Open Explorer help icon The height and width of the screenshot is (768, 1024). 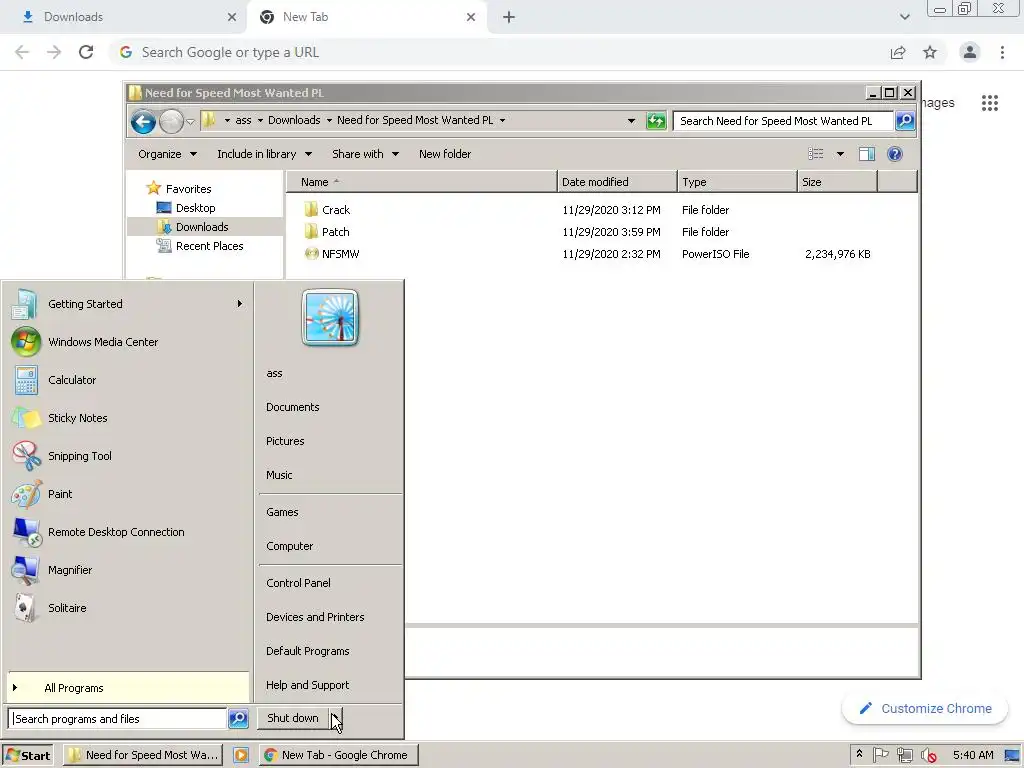click(895, 154)
